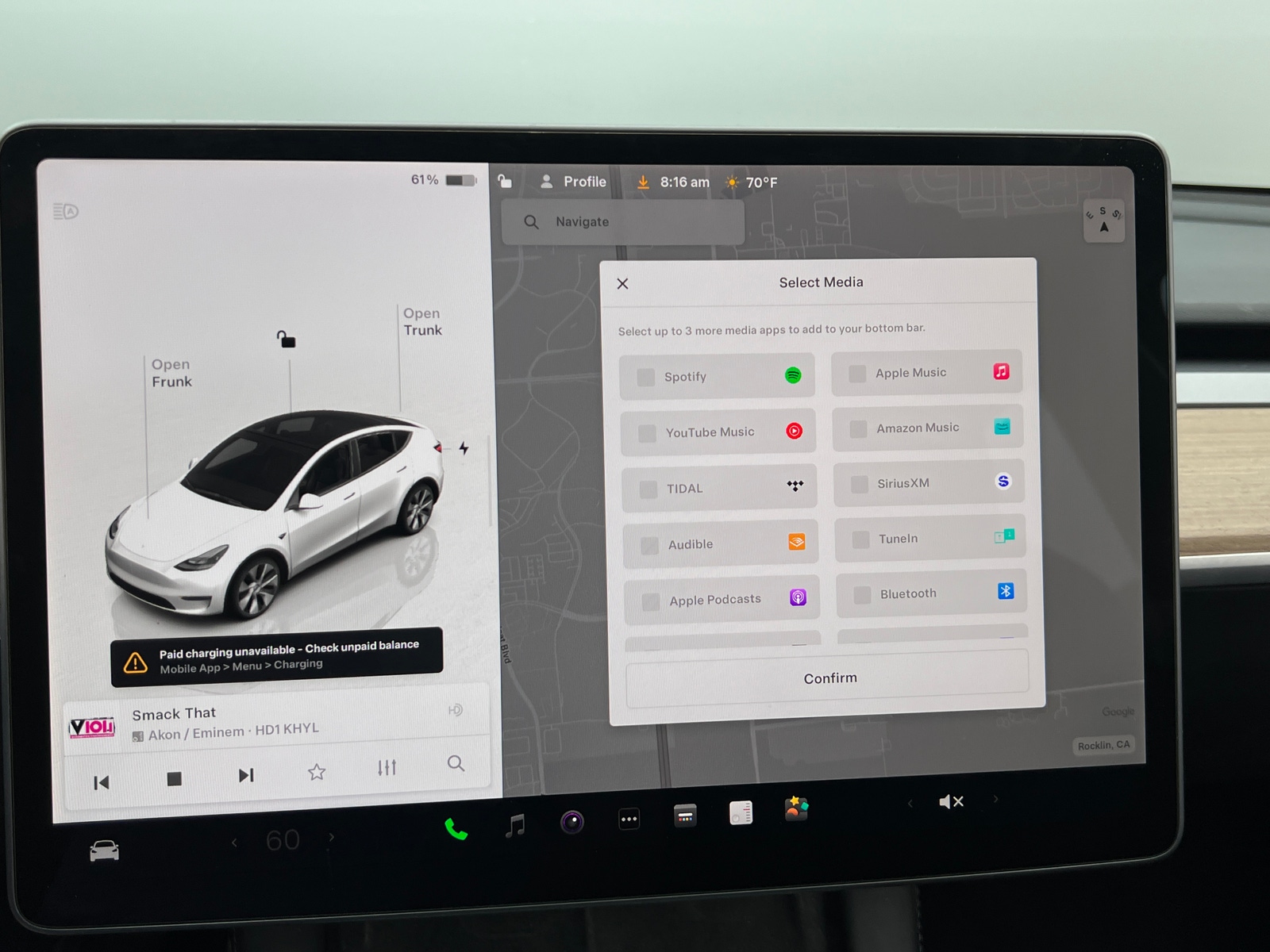
Task: Open car controls from car icon
Action: pos(104,851)
